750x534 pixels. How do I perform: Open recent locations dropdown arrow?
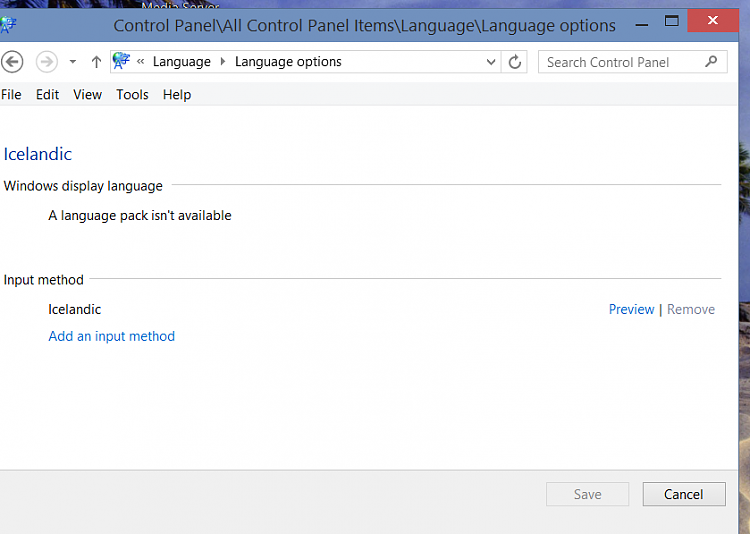coord(73,62)
